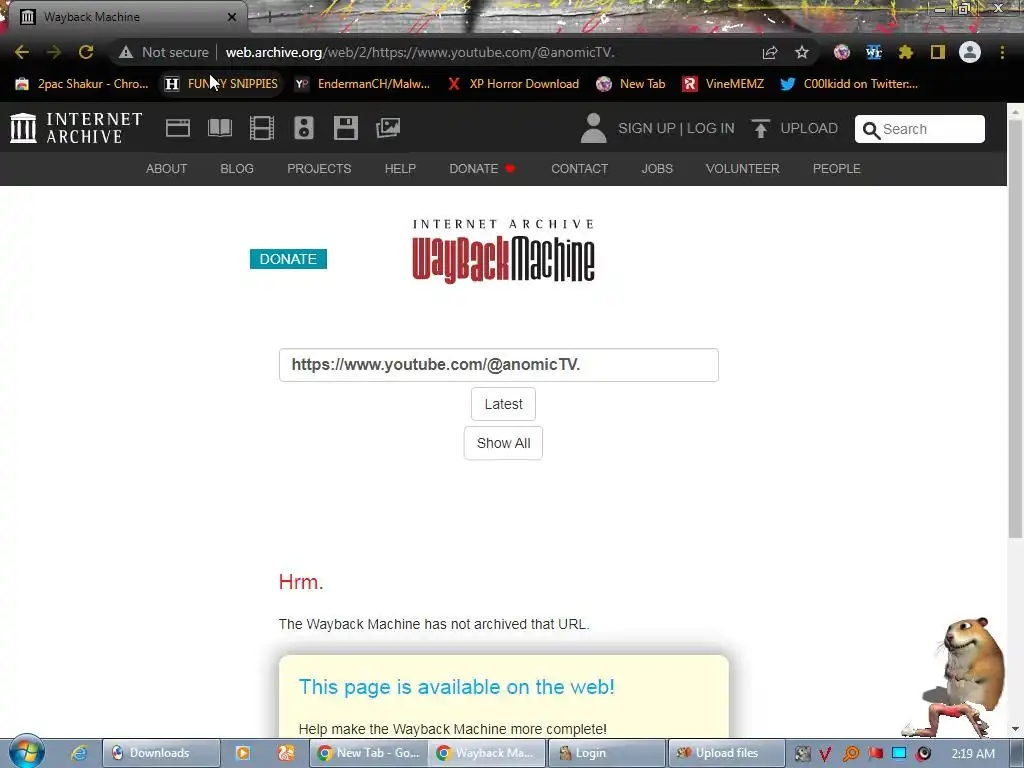This screenshot has height=768, width=1024.
Task: Open the BLOG menu item
Action: pos(237,168)
